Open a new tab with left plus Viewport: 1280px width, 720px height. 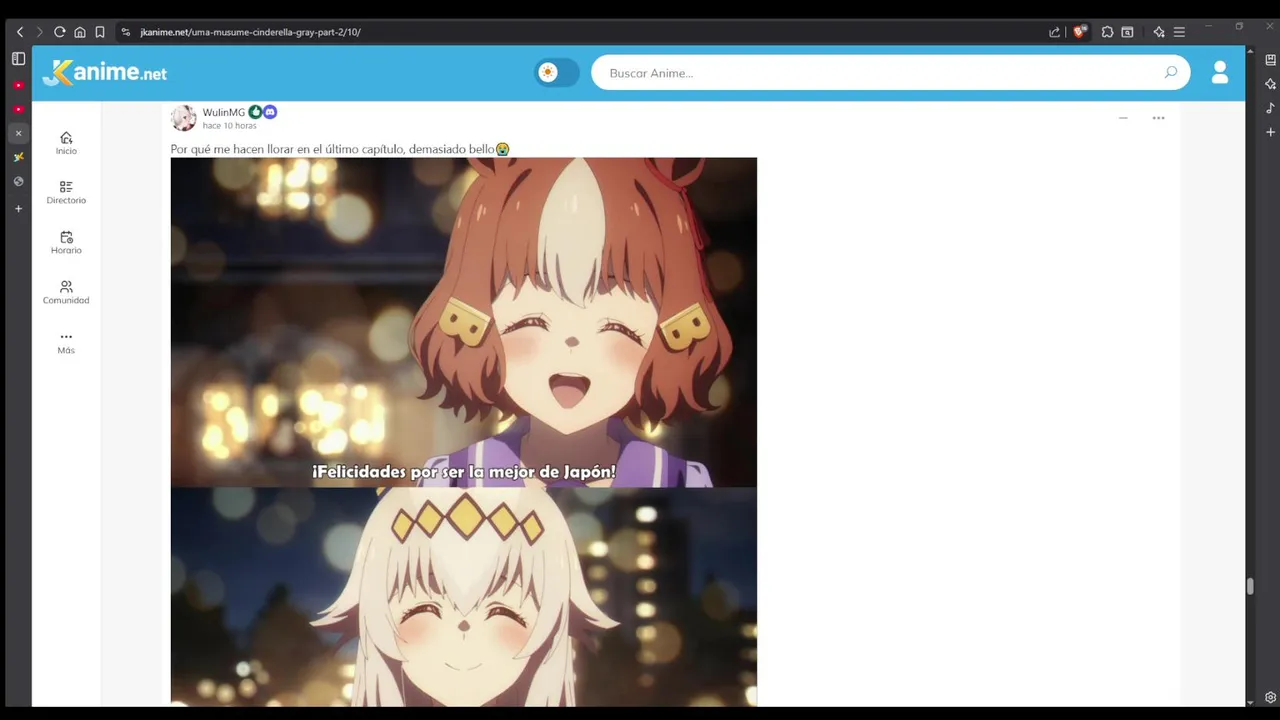[x=18, y=208]
